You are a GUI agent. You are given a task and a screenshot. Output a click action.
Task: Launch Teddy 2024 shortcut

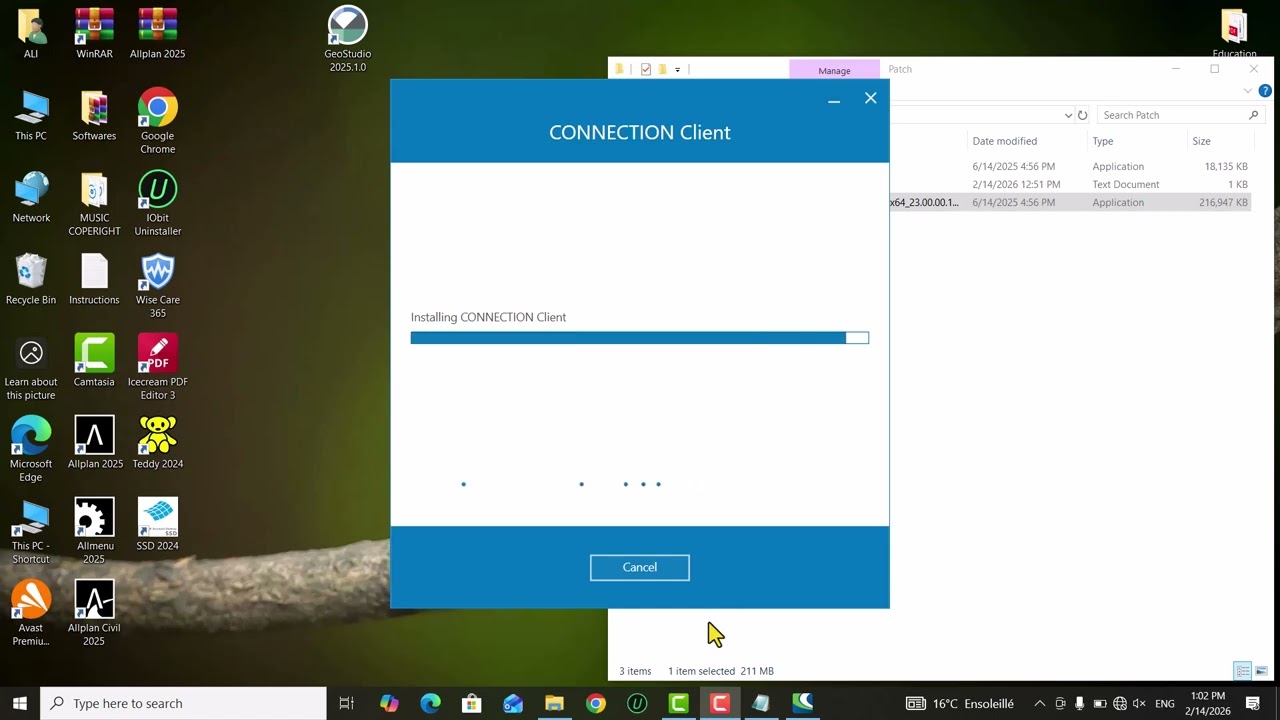coord(157,444)
